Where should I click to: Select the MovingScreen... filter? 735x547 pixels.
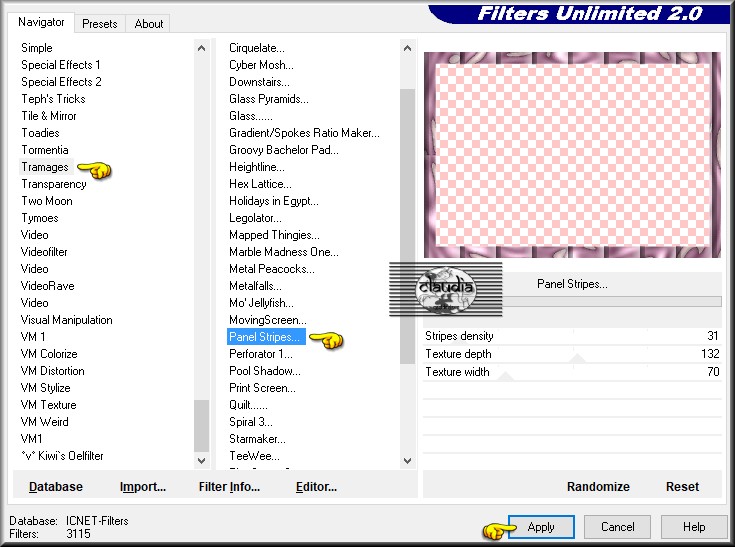pyautogui.click(x=268, y=320)
